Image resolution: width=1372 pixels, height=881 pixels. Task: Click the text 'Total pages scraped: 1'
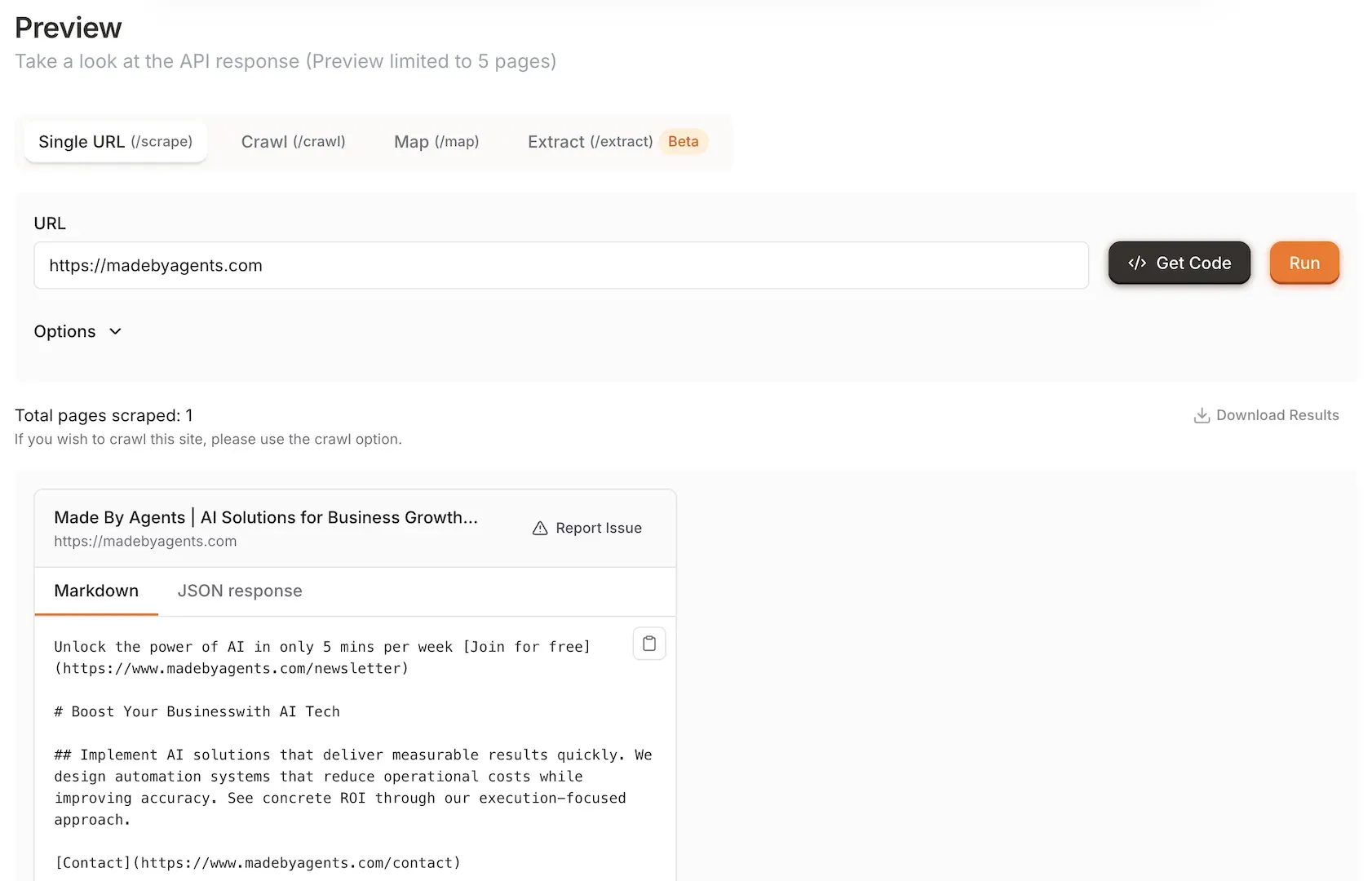click(104, 415)
